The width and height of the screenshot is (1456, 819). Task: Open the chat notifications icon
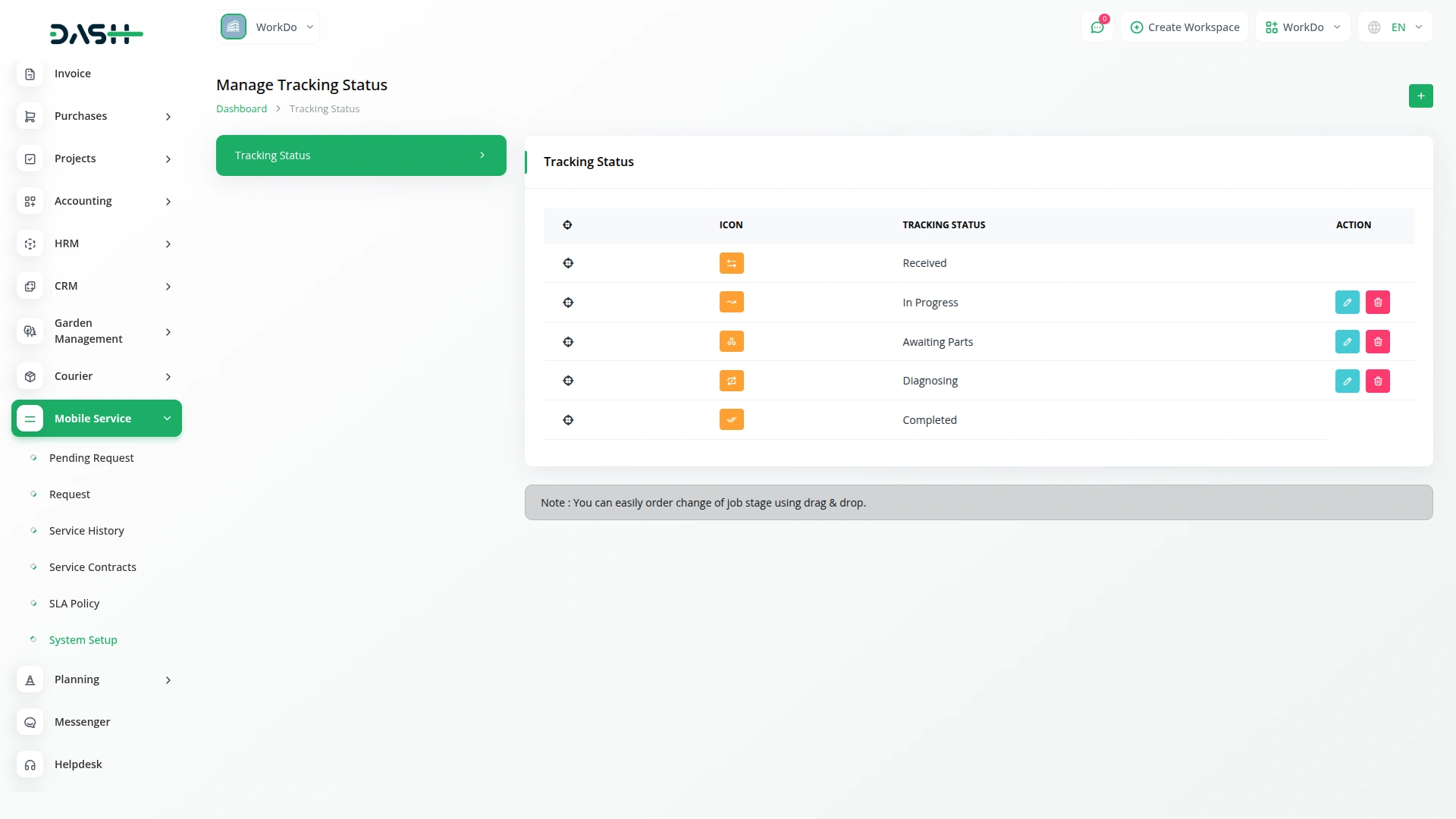(x=1097, y=27)
